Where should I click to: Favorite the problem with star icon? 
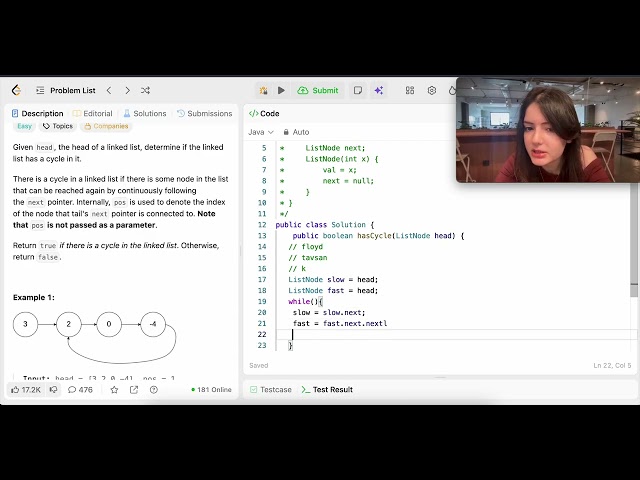click(x=114, y=390)
